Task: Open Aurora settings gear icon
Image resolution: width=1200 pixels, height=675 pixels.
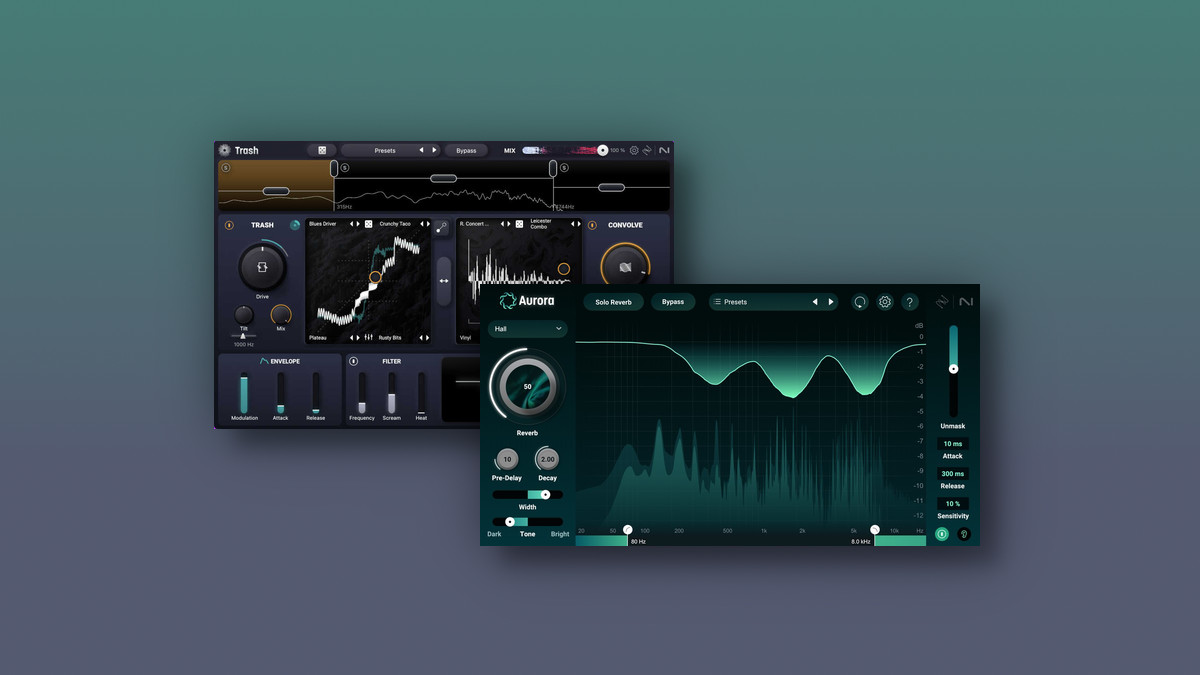Action: tap(885, 302)
